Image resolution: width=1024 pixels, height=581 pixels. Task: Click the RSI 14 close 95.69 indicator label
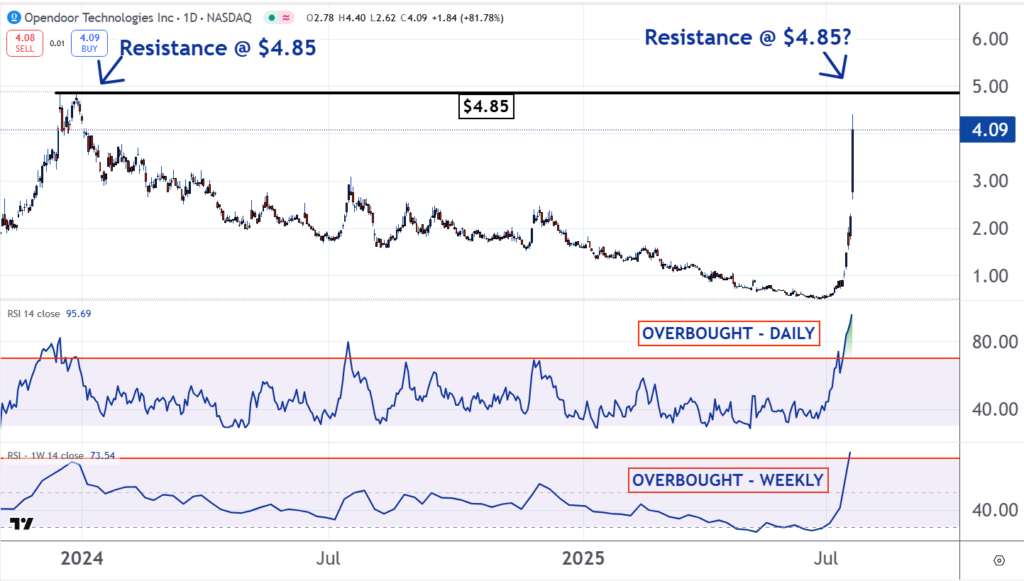click(49, 314)
